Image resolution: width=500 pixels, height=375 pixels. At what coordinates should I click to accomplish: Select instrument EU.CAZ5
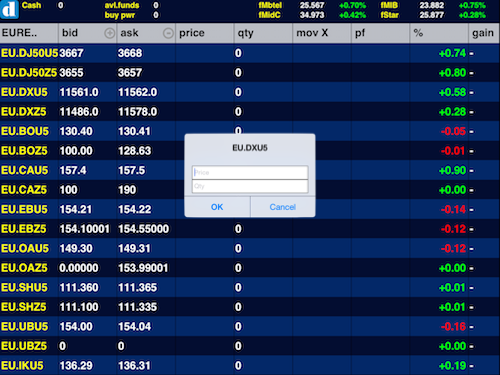tap(24, 190)
